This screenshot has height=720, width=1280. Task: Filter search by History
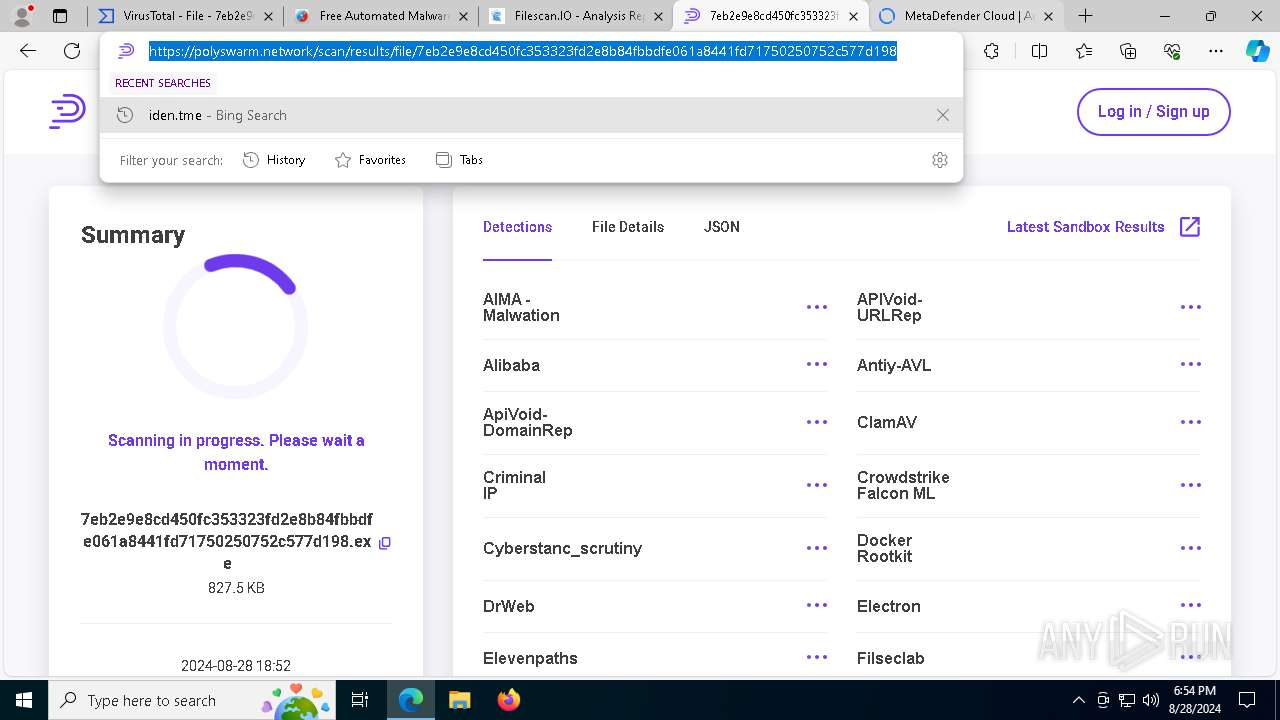tap(274, 160)
